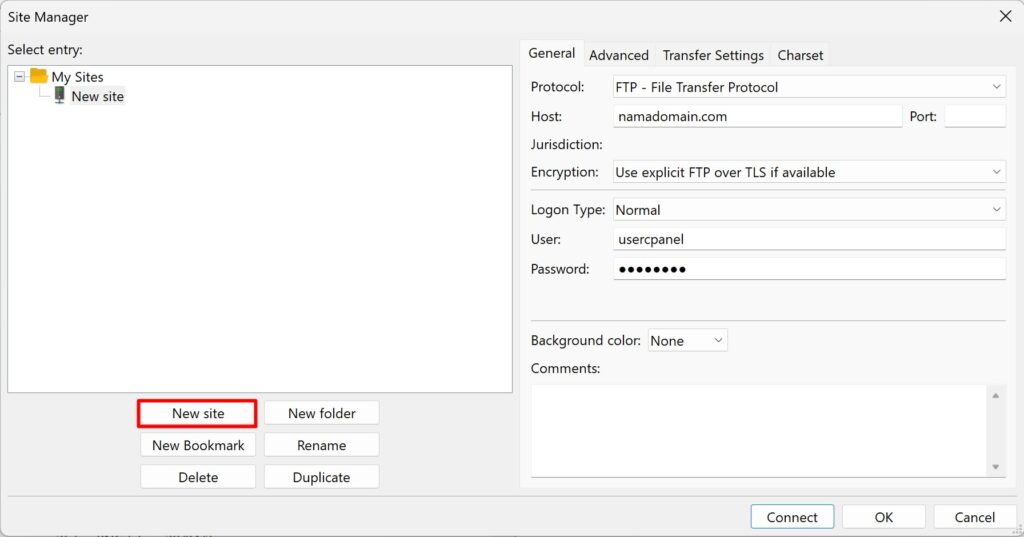The width and height of the screenshot is (1024, 537).
Task: Click the User field containing usercpanel
Action: pos(809,239)
